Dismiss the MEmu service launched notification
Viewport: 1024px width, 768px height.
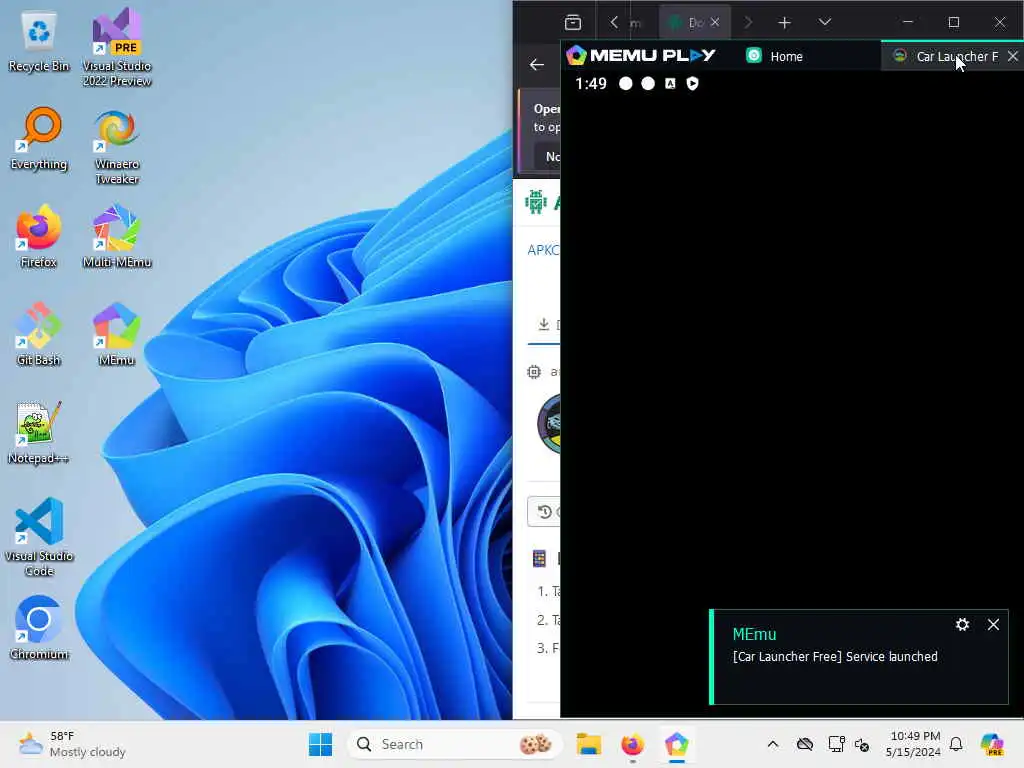pyautogui.click(x=993, y=625)
